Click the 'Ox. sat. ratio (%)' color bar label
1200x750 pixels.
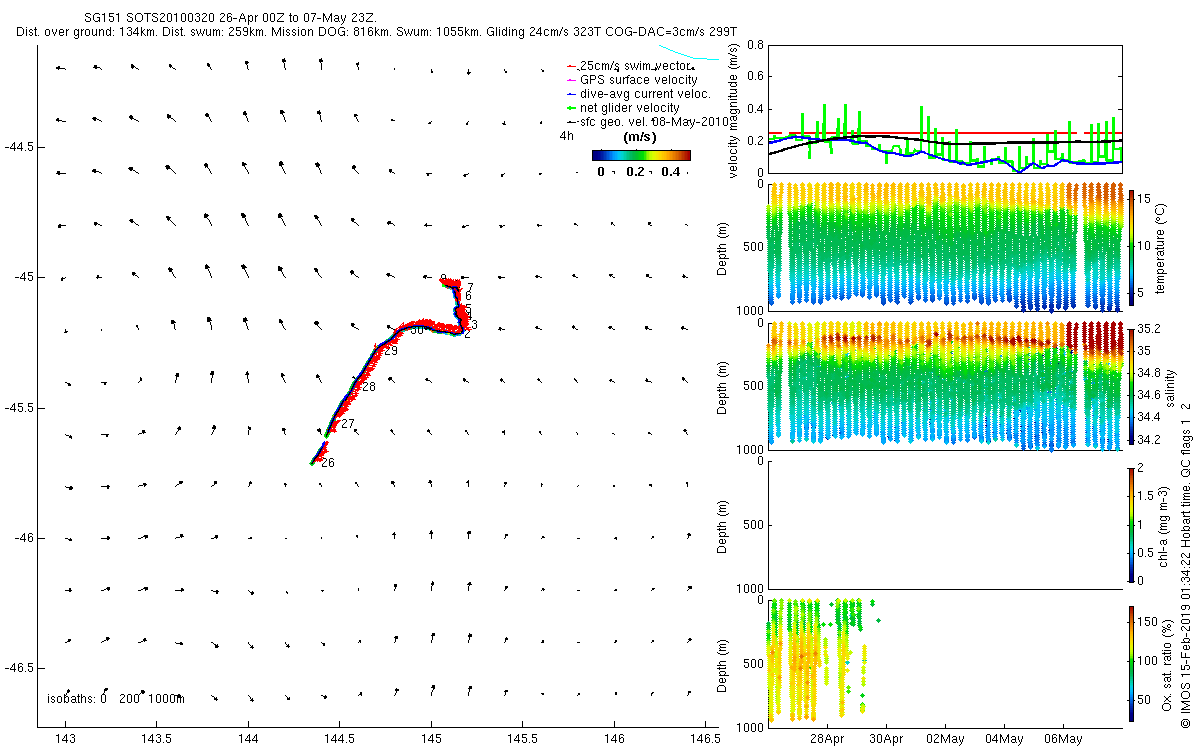tap(1168, 664)
